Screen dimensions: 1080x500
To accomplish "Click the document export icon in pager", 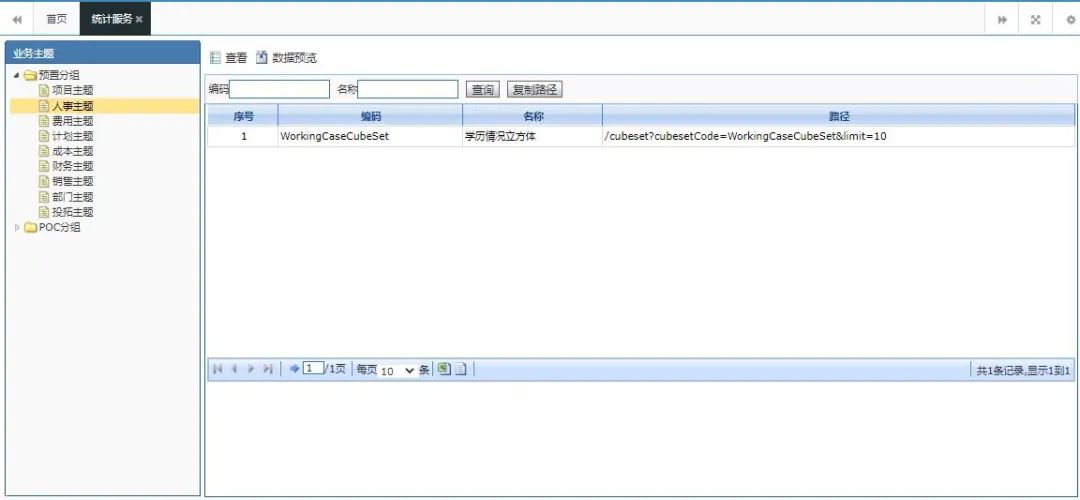I will click(461, 369).
